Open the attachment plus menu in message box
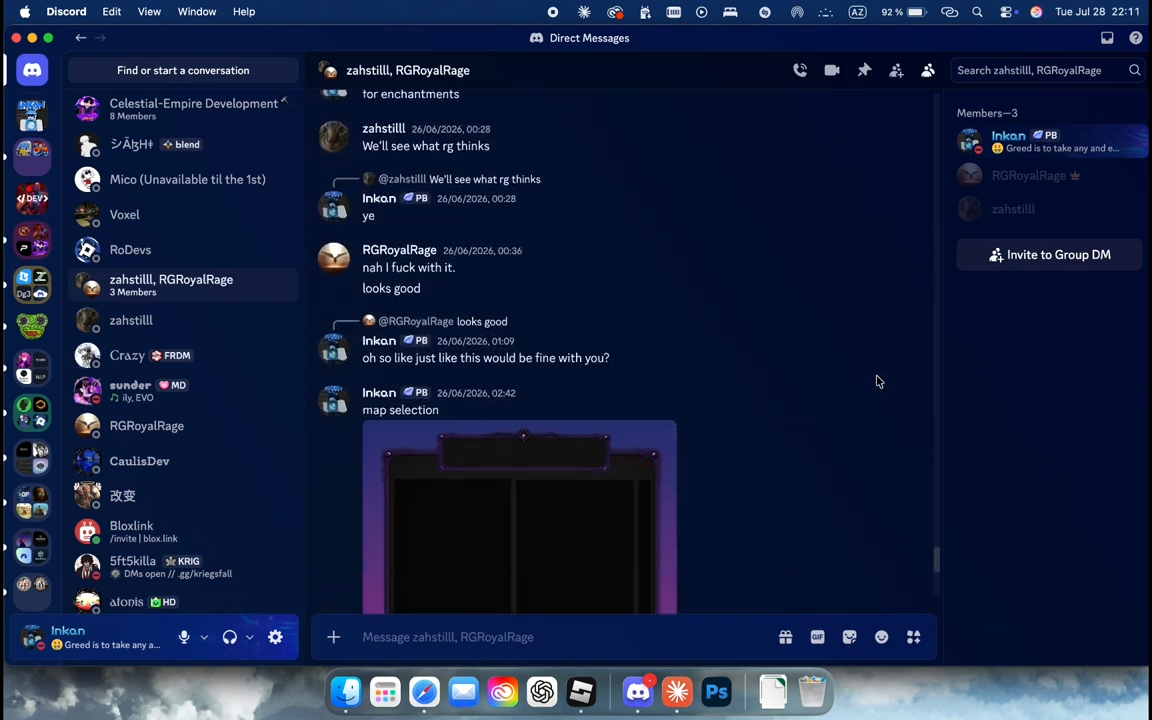Viewport: 1152px width, 720px height. (334, 637)
